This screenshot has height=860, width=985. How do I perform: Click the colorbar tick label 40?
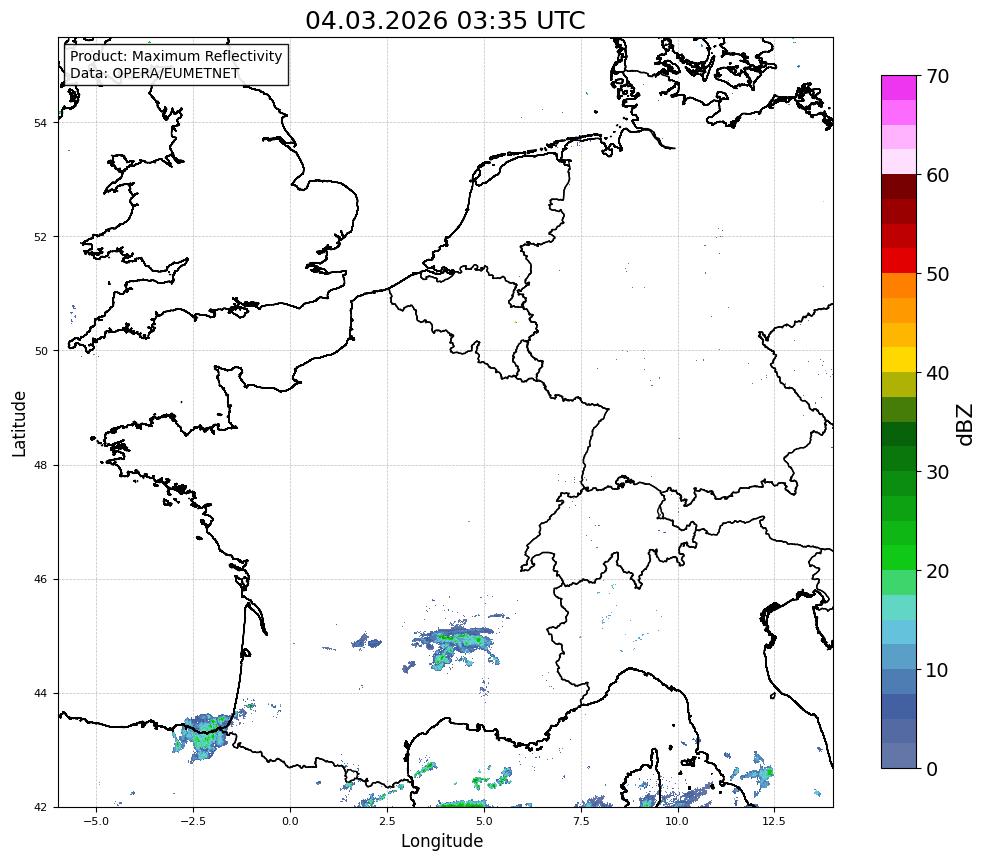[x=937, y=373]
